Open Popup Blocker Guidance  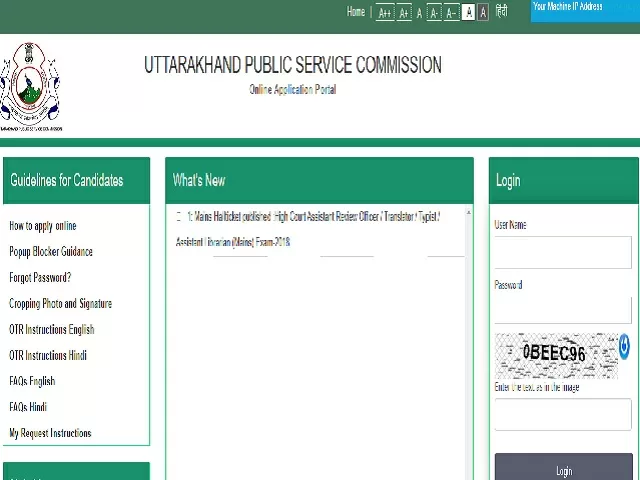point(51,251)
